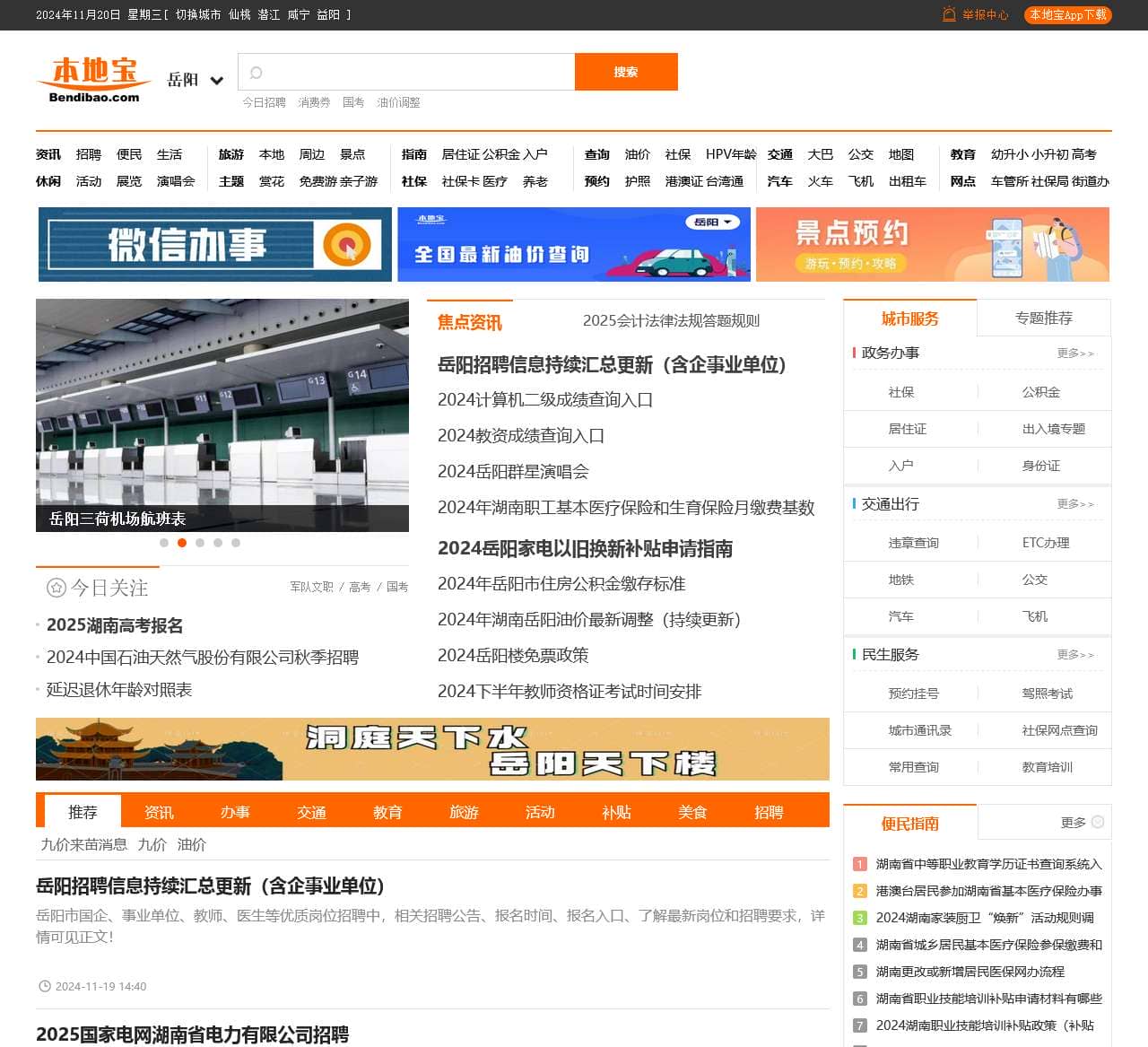
Task: Expand 更多 in 政务办事 section
Action: click(1075, 353)
